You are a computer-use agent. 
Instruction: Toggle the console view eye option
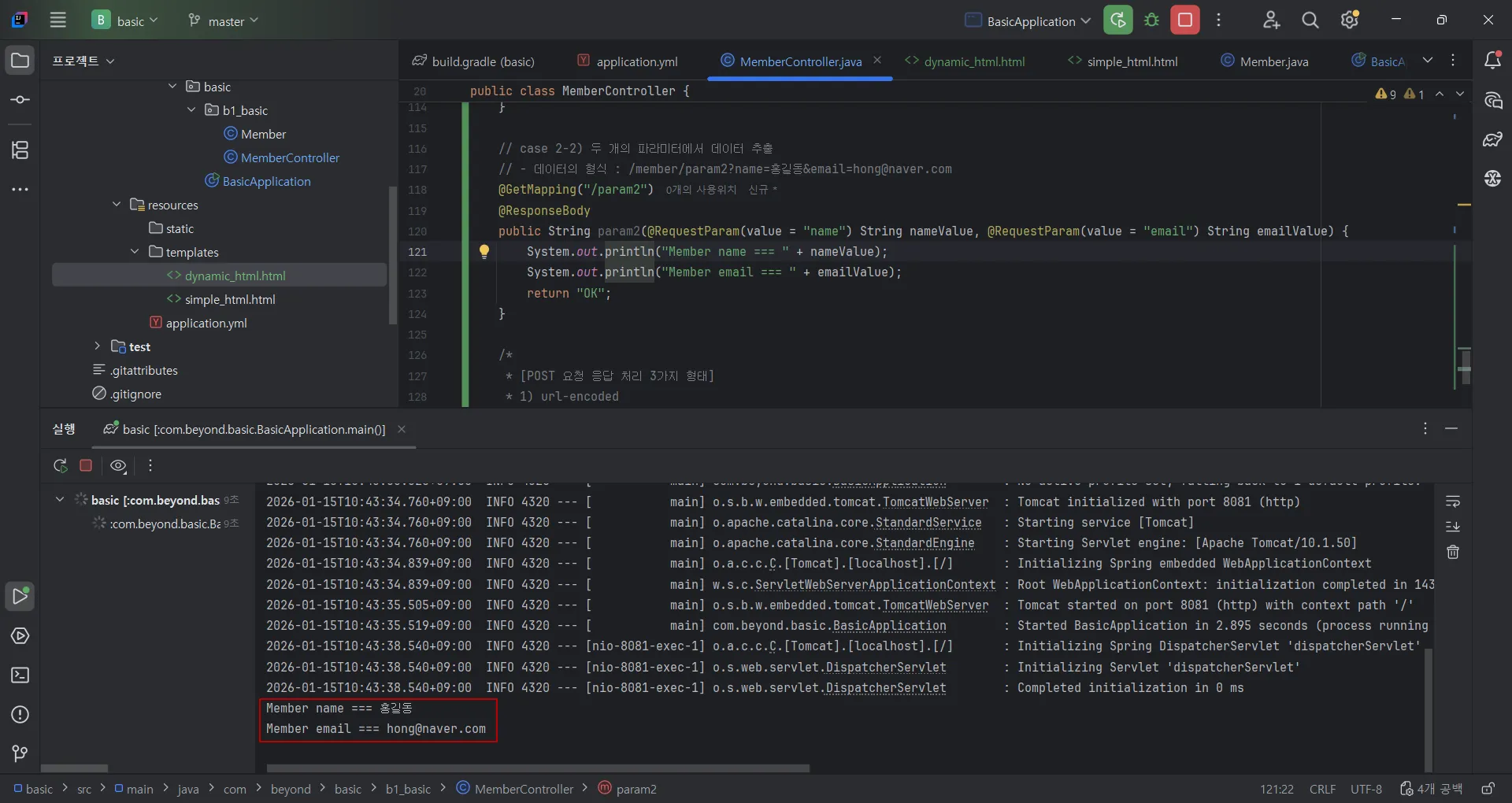click(x=118, y=465)
